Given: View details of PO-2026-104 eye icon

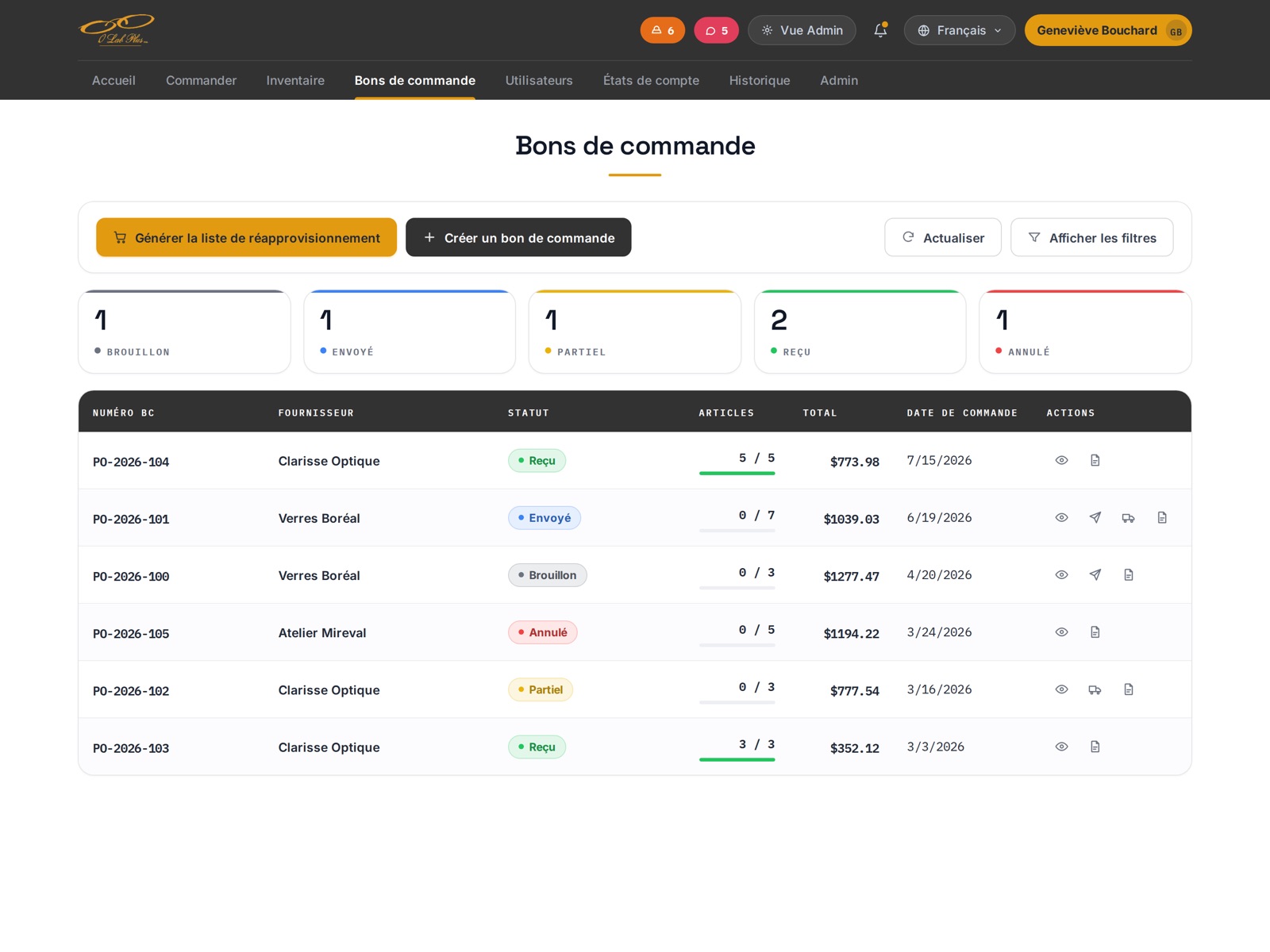Looking at the screenshot, I should (1061, 460).
